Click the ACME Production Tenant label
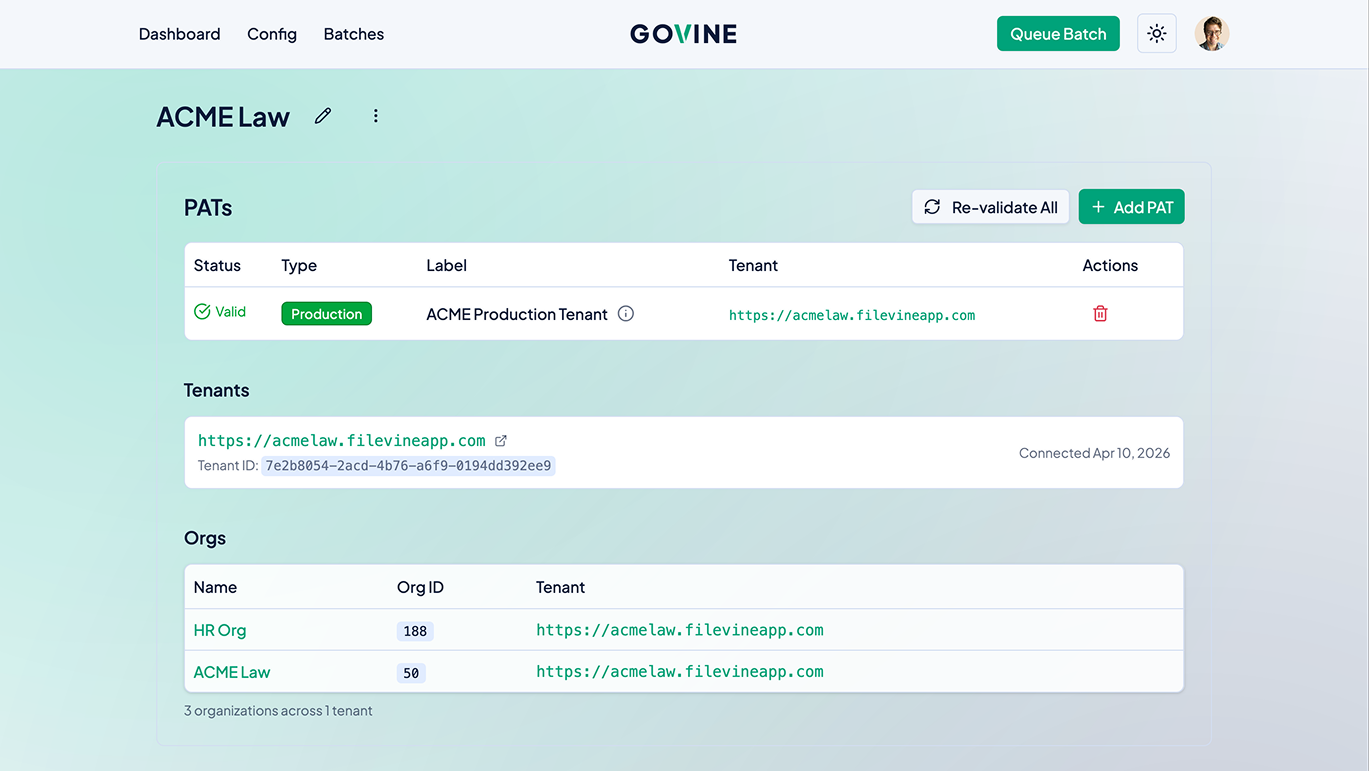The width and height of the screenshot is (1371, 771). (x=517, y=314)
